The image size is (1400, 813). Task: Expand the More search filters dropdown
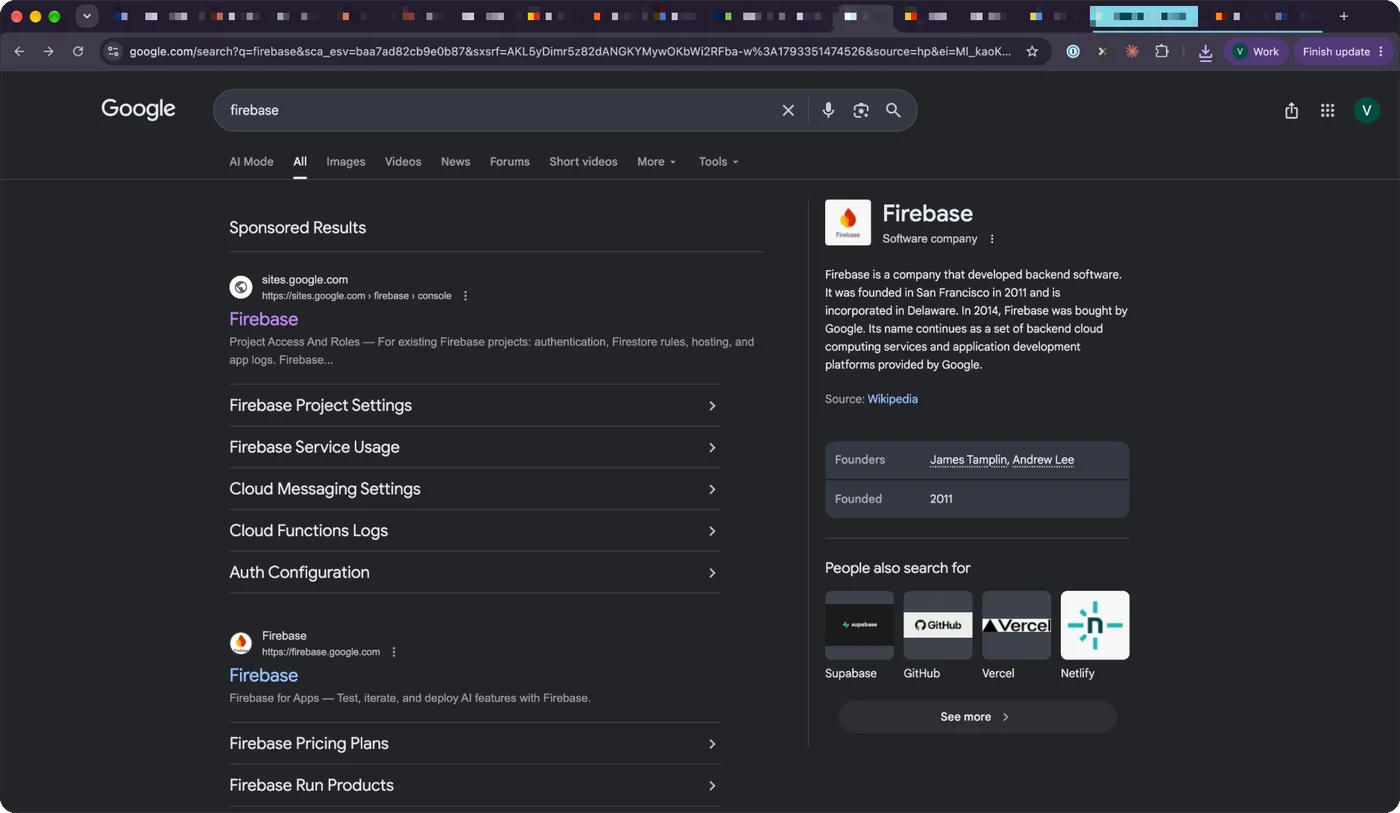coord(657,161)
